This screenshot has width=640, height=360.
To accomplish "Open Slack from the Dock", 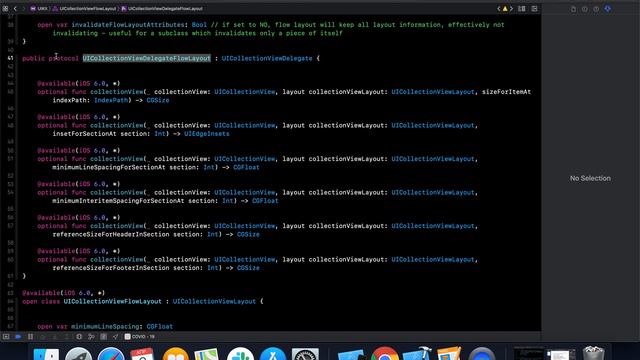I will click(x=240, y=354).
